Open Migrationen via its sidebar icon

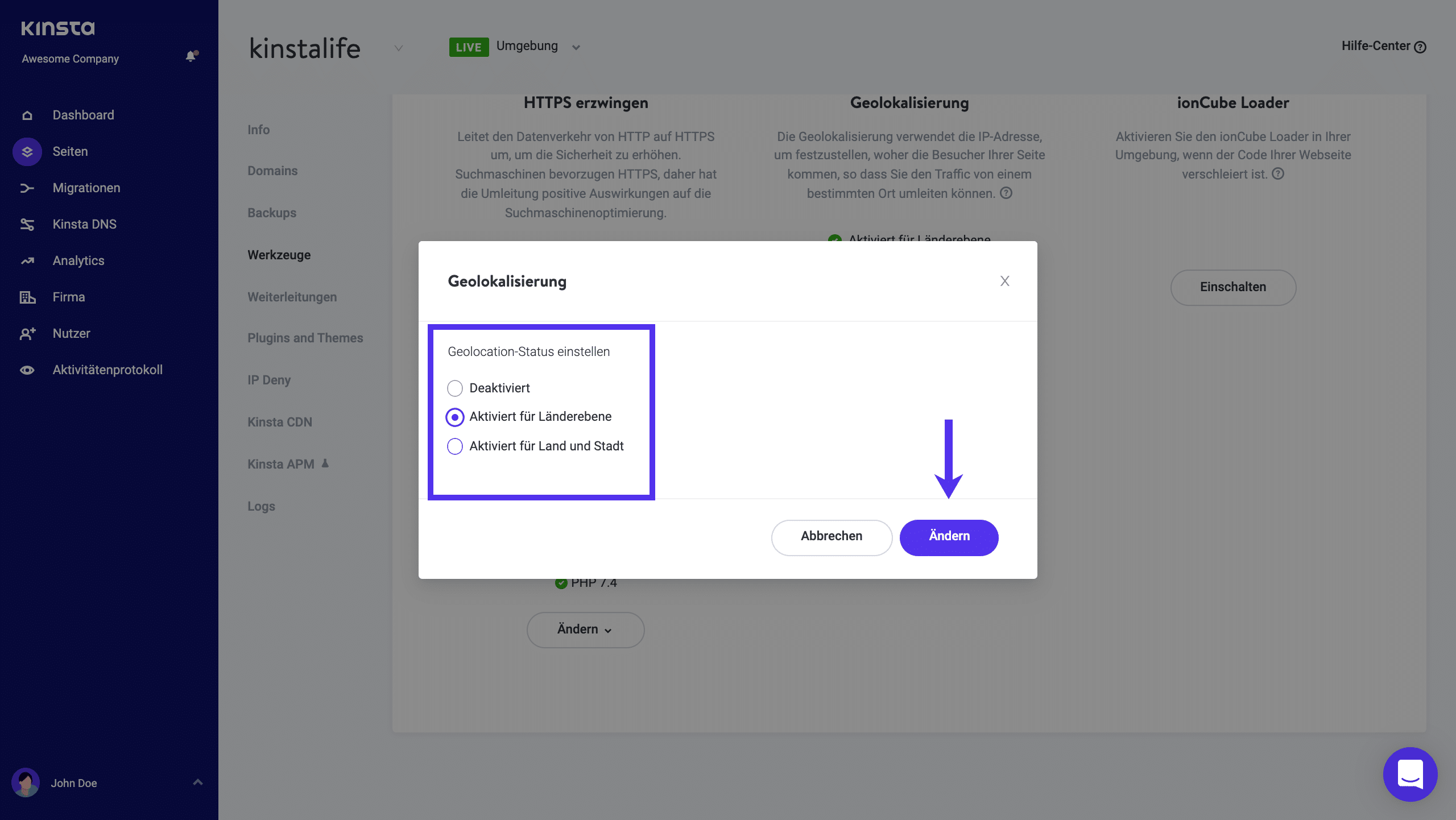(27, 188)
